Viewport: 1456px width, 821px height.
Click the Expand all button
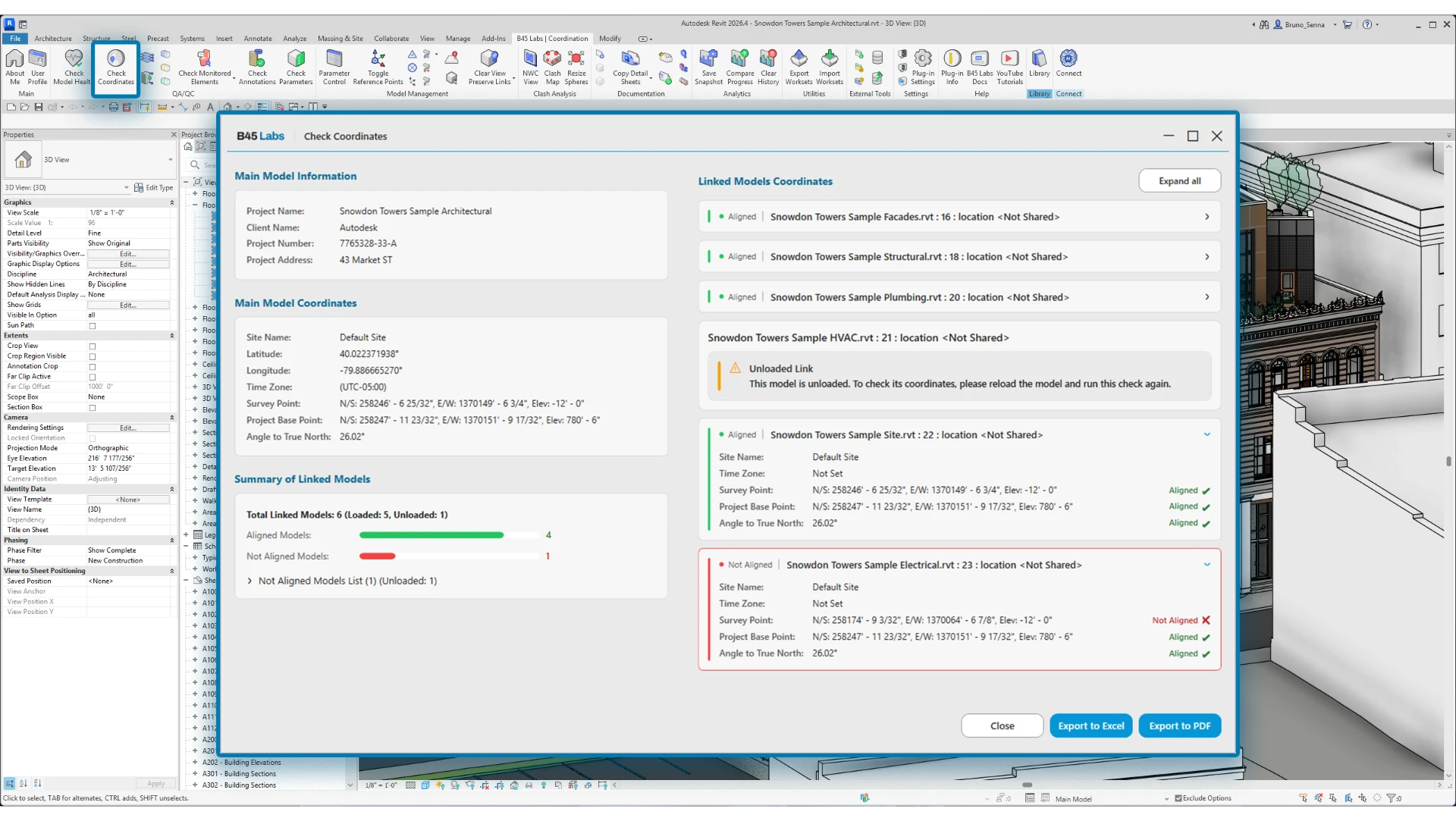pos(1179,181)
